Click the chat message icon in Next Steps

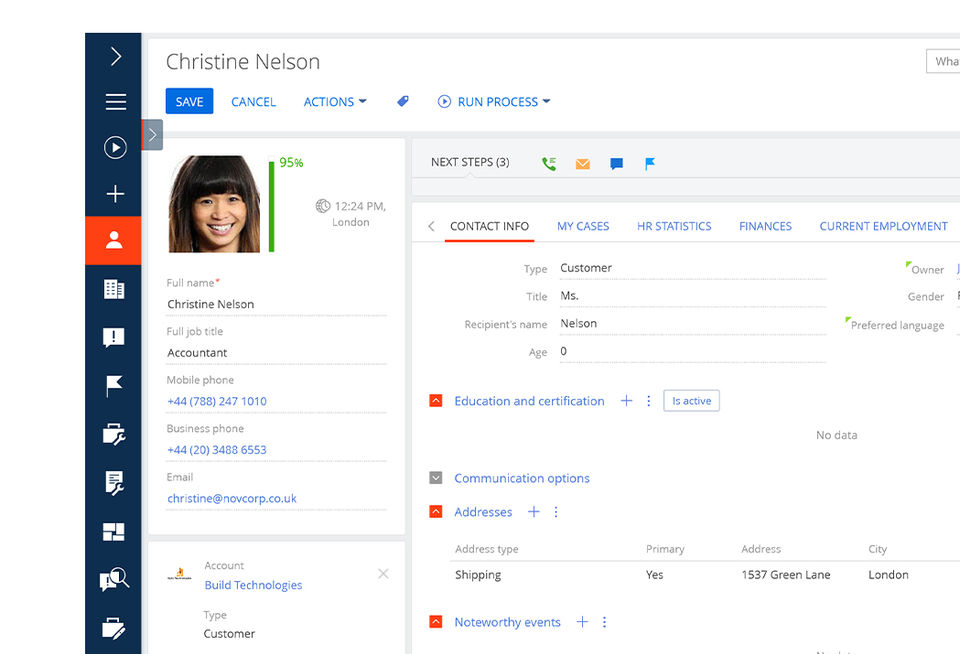pos(616,163)
